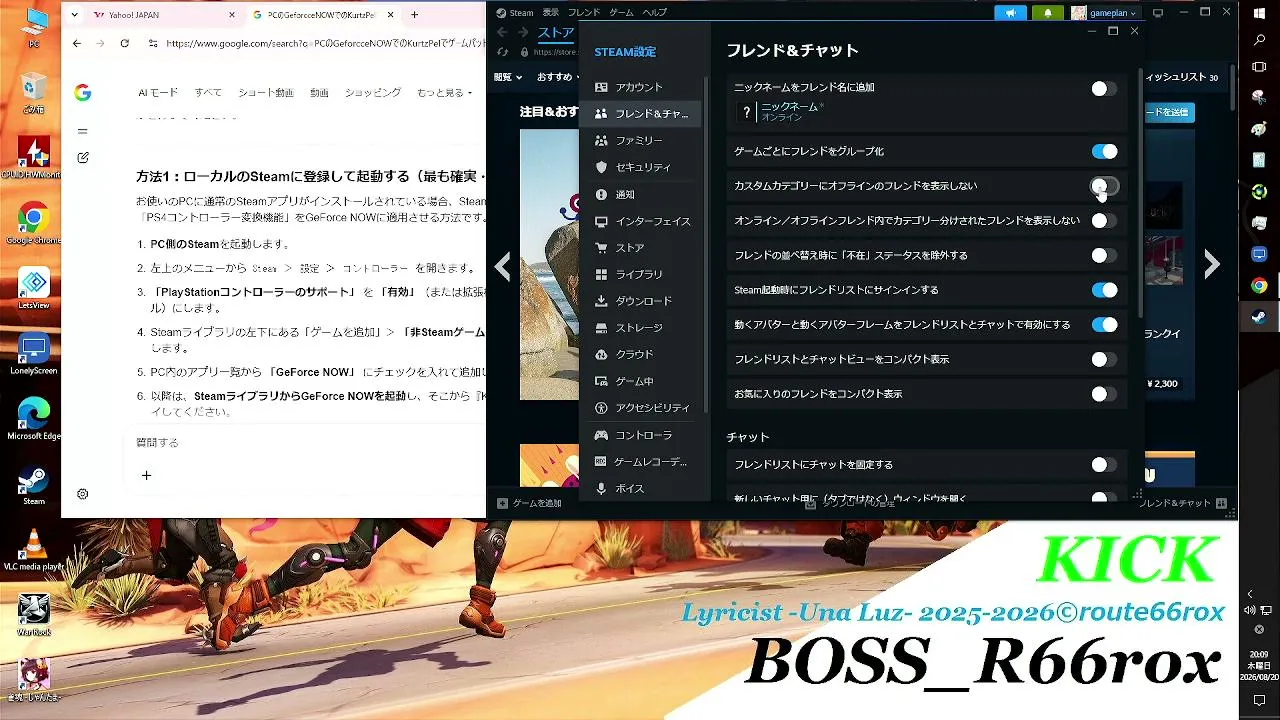
Task: Click the Google 質問する input field
Action: (x=308, y=442)
